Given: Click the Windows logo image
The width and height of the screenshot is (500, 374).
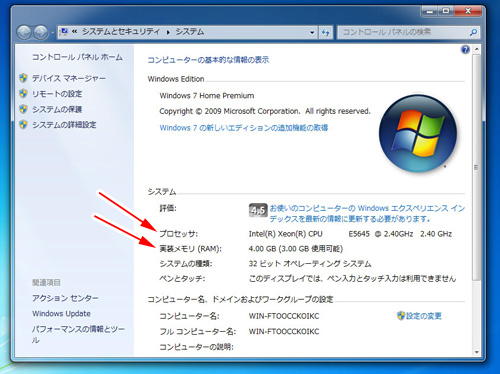Looking at the screenshot, I should coord(418,133).
